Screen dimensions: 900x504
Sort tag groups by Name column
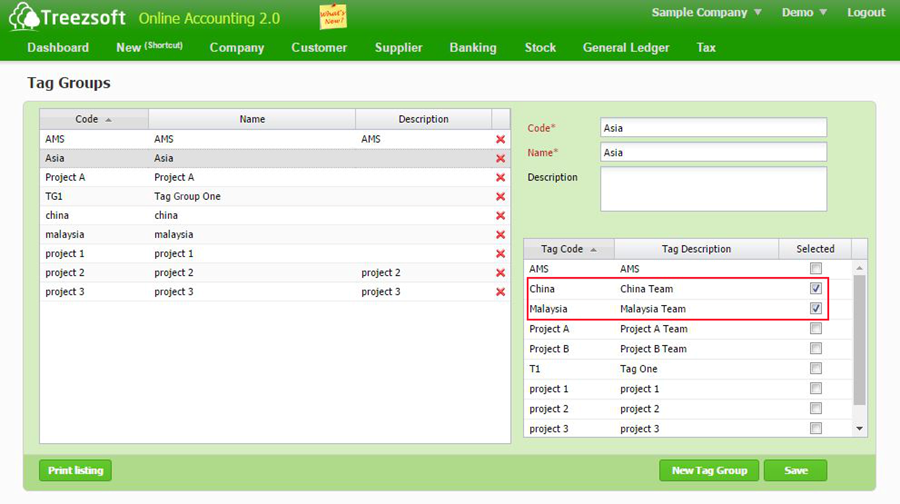pos(252,119)
